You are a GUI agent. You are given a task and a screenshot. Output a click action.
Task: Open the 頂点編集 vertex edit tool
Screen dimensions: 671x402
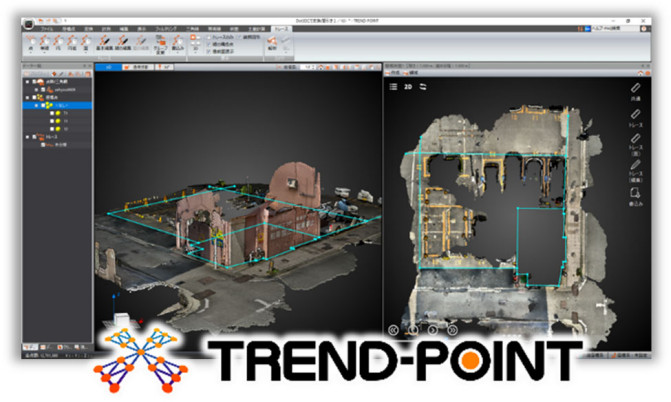coord(123,43)
